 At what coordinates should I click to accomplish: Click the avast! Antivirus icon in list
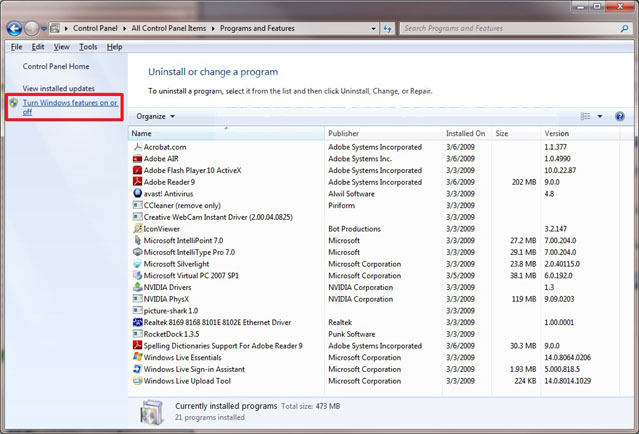click(137, 194)
